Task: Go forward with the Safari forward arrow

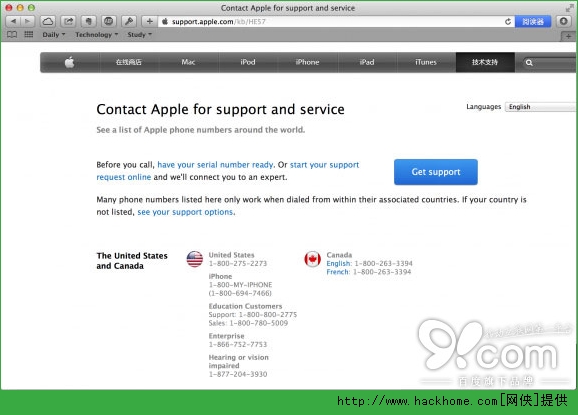Action: click(x=28, y=21)
